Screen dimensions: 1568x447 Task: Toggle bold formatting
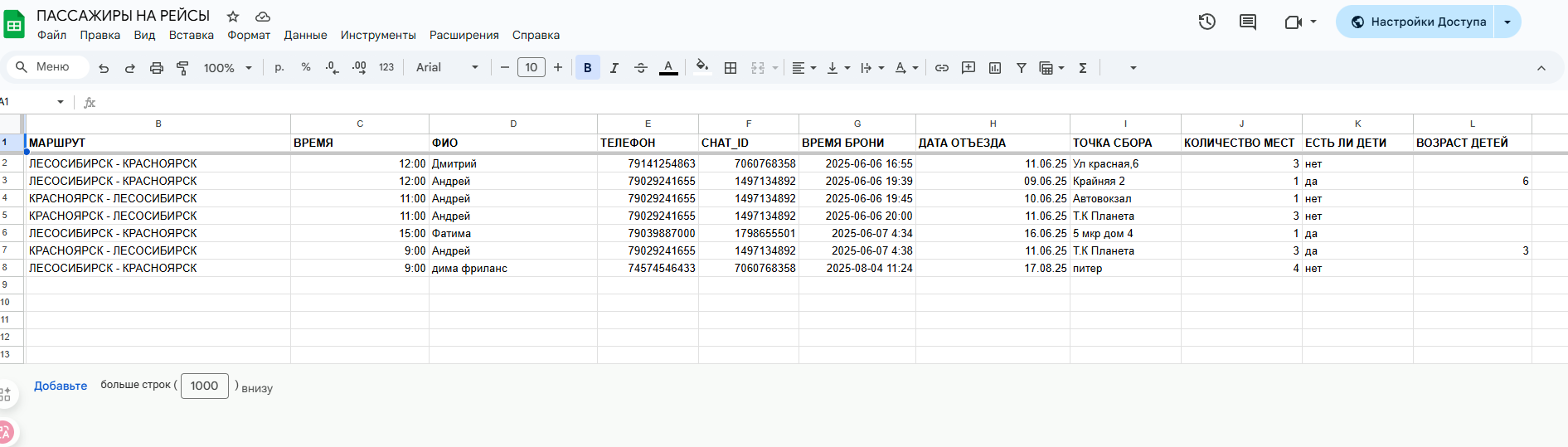tap(588, 68)
